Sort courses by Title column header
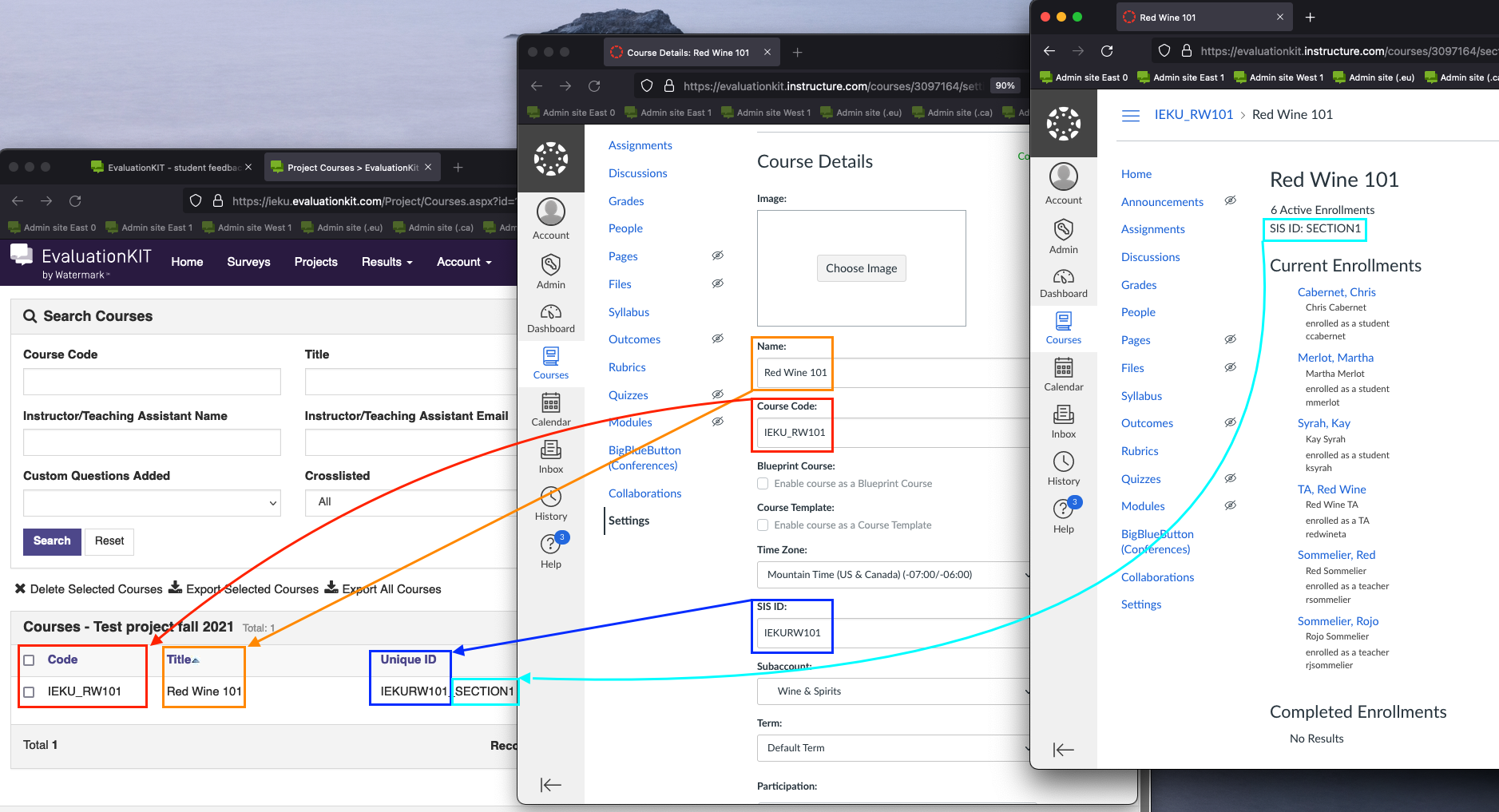The image size is (1499, 812). click(183, 660)
